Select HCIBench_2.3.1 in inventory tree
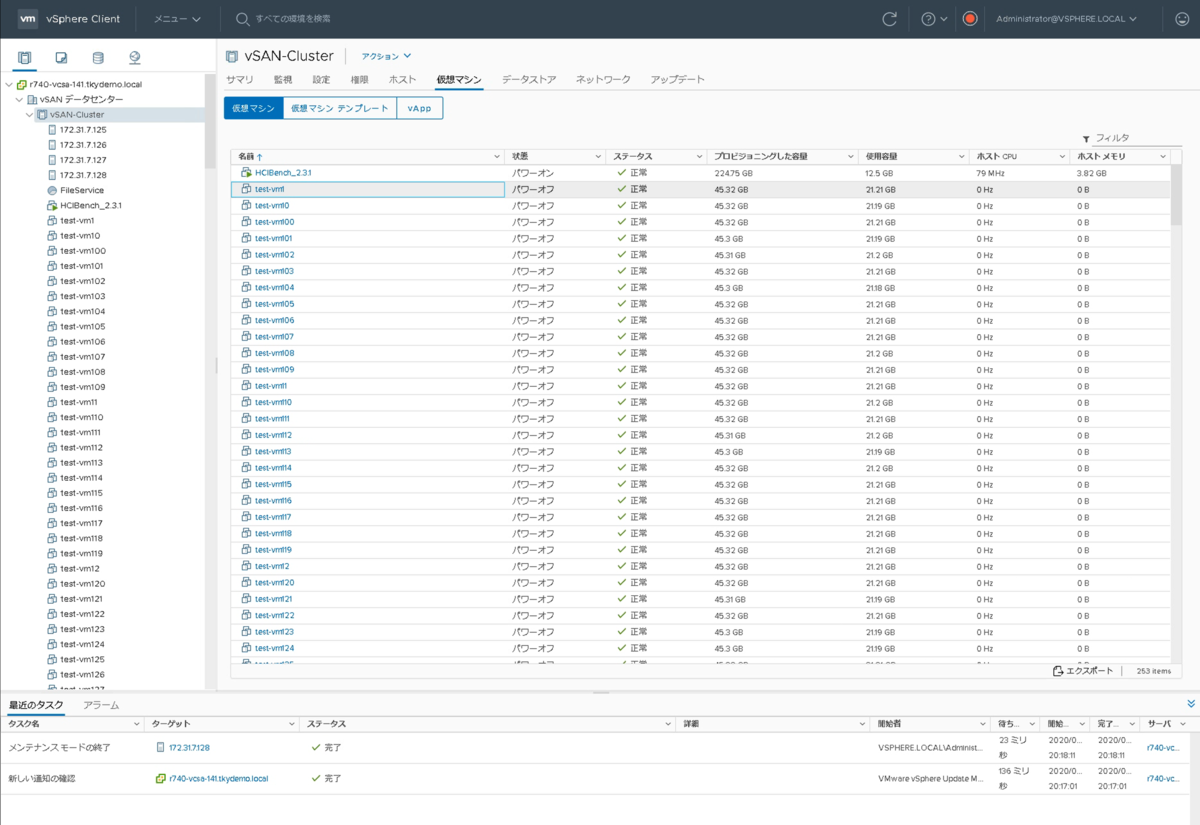Viewport: 1200px width, 825px height. [90, 206]
